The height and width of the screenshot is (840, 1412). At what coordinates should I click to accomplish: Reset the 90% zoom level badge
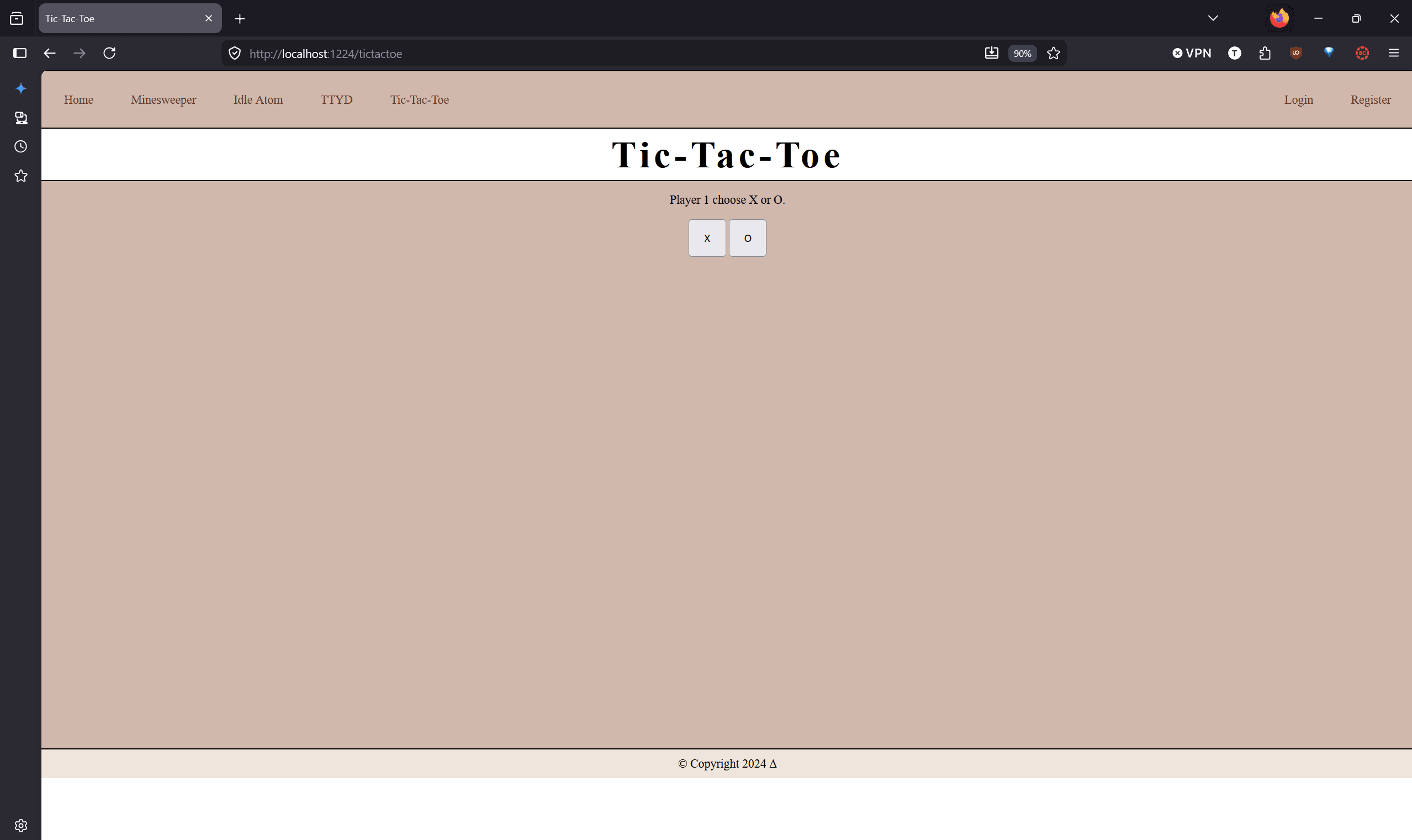pos(1022,53)
